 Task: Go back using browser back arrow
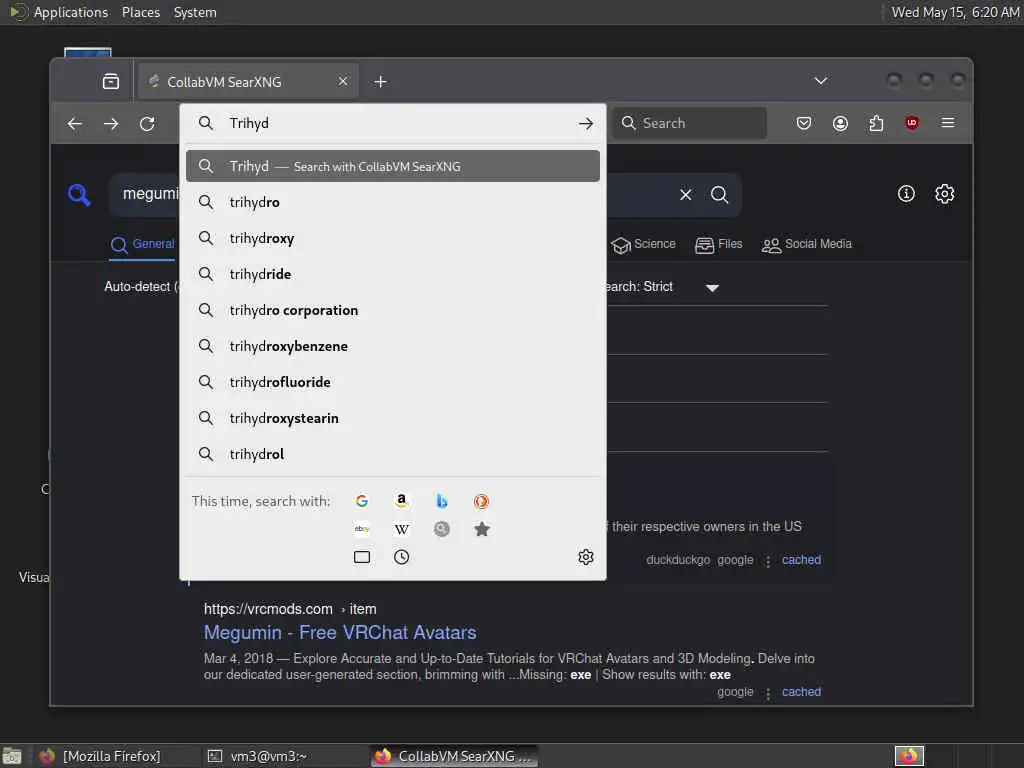[75, 123]
